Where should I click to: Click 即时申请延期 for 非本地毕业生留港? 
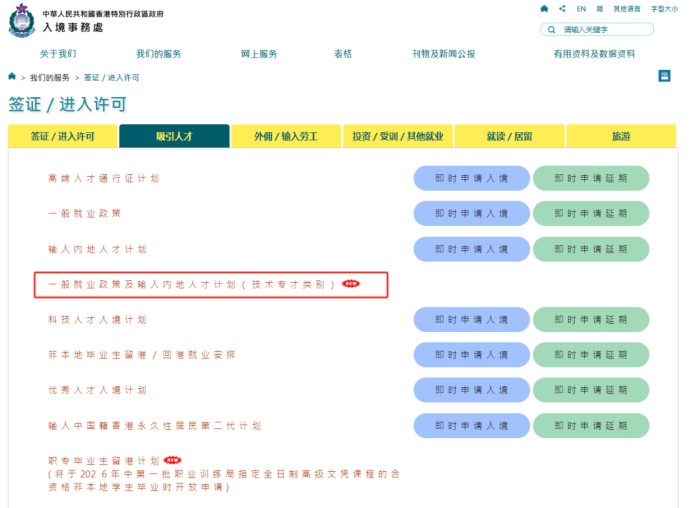(x=591, y=355)
